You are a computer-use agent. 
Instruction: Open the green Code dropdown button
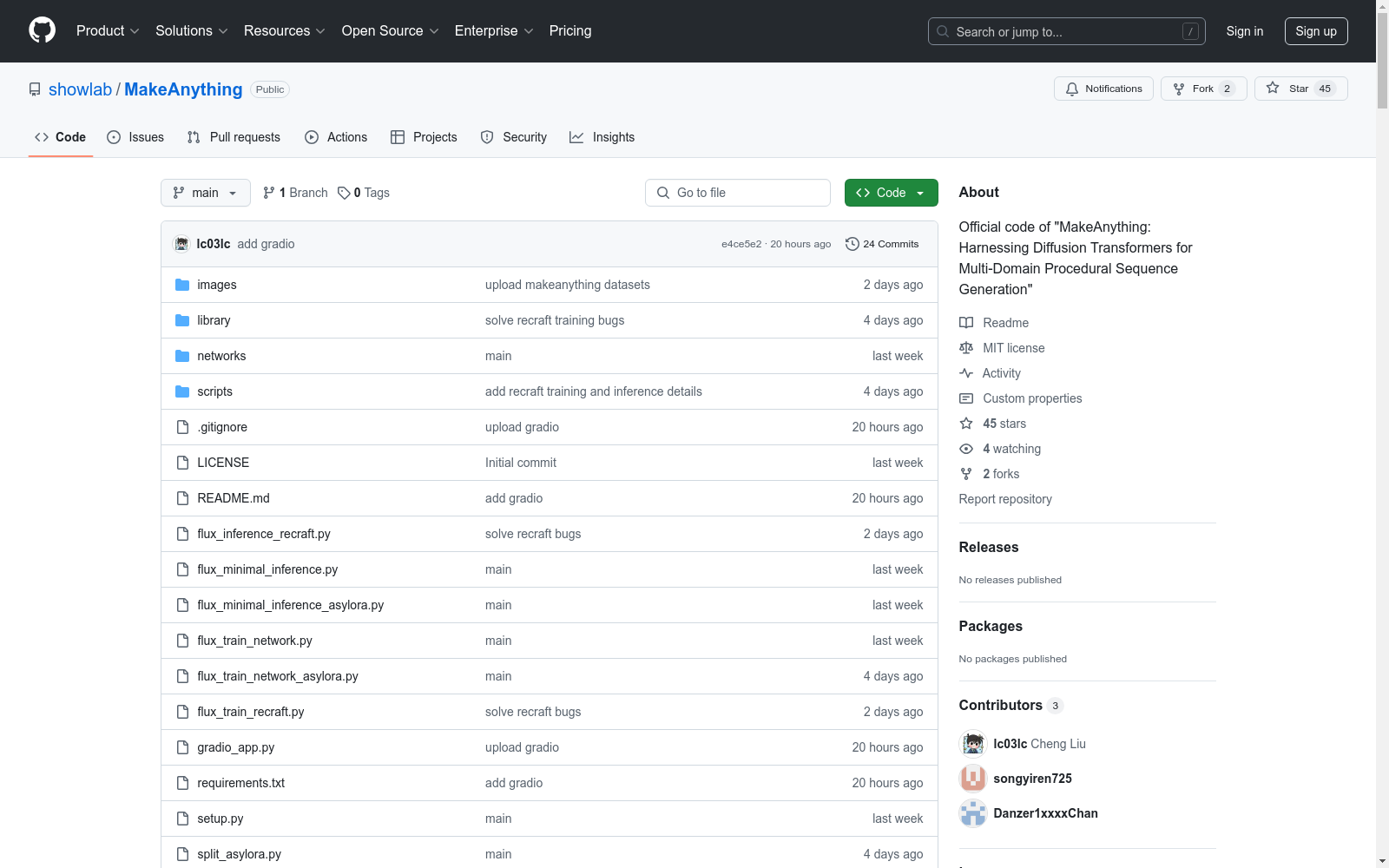pyautogui.click(x=891, y=193)
